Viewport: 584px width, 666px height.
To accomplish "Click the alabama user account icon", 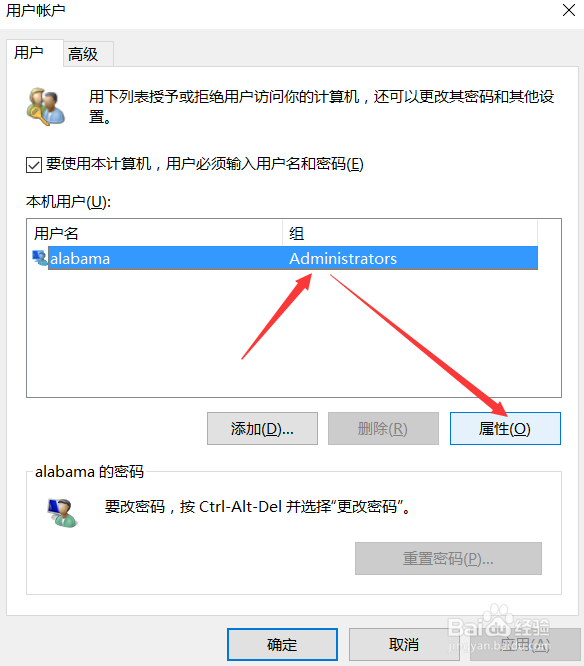I will 40,258.
